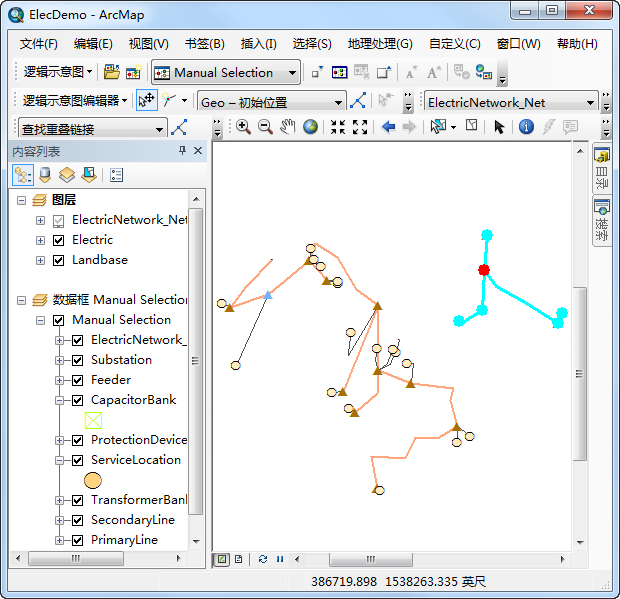Activate the Pan hand tool
Viewport: 620px width, 599px height.
tap(288, 127)
